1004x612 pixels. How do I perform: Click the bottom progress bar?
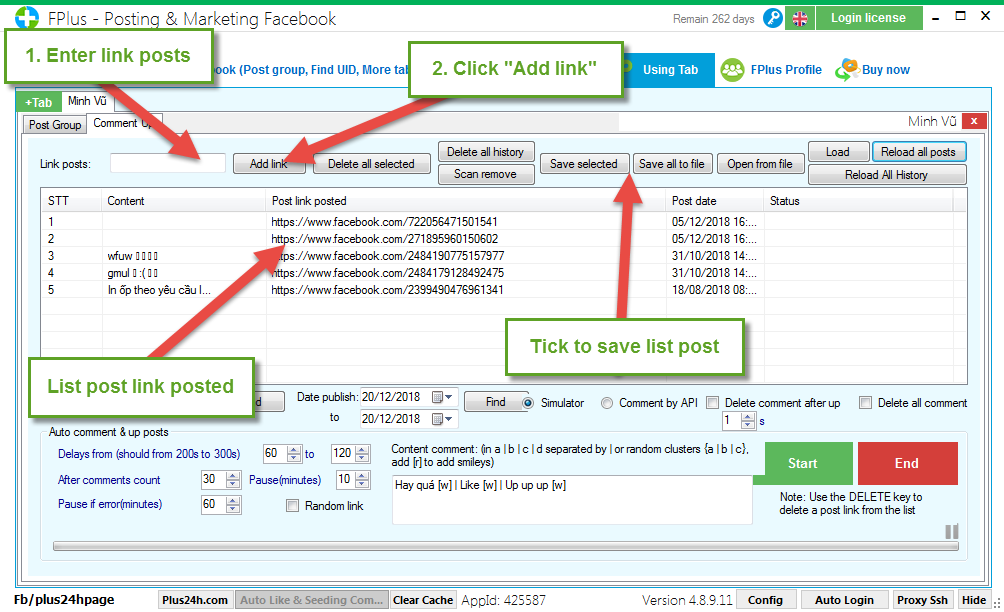506,546
